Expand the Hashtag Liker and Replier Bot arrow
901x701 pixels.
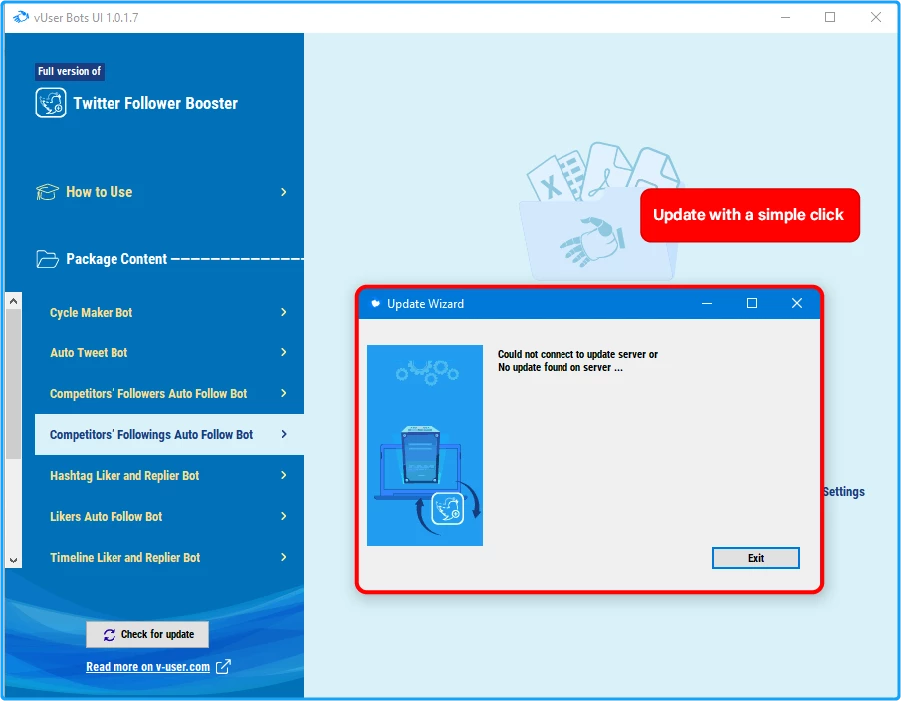pyautogui.click(x=283, y=475)
